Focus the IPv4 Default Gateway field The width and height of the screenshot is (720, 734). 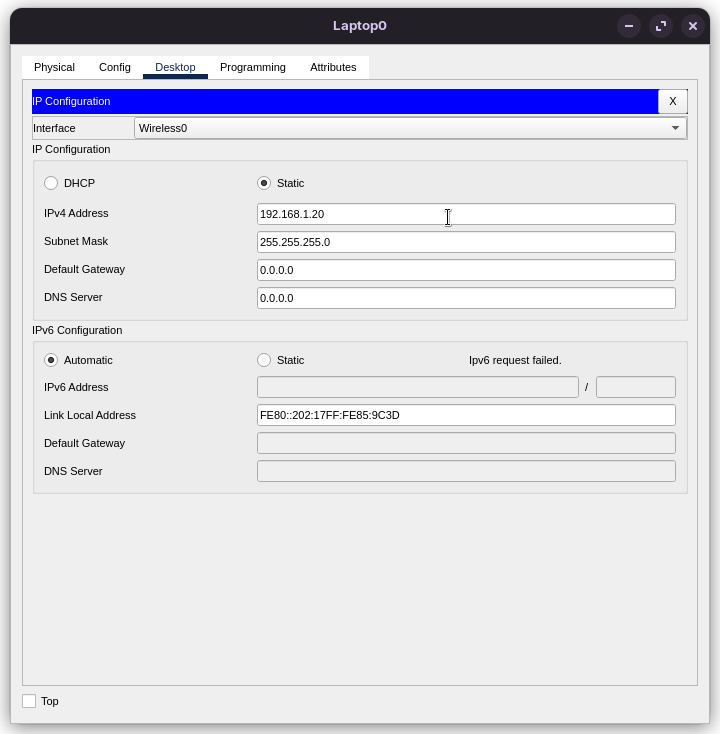pyautogui.click(x=466, y=270)
